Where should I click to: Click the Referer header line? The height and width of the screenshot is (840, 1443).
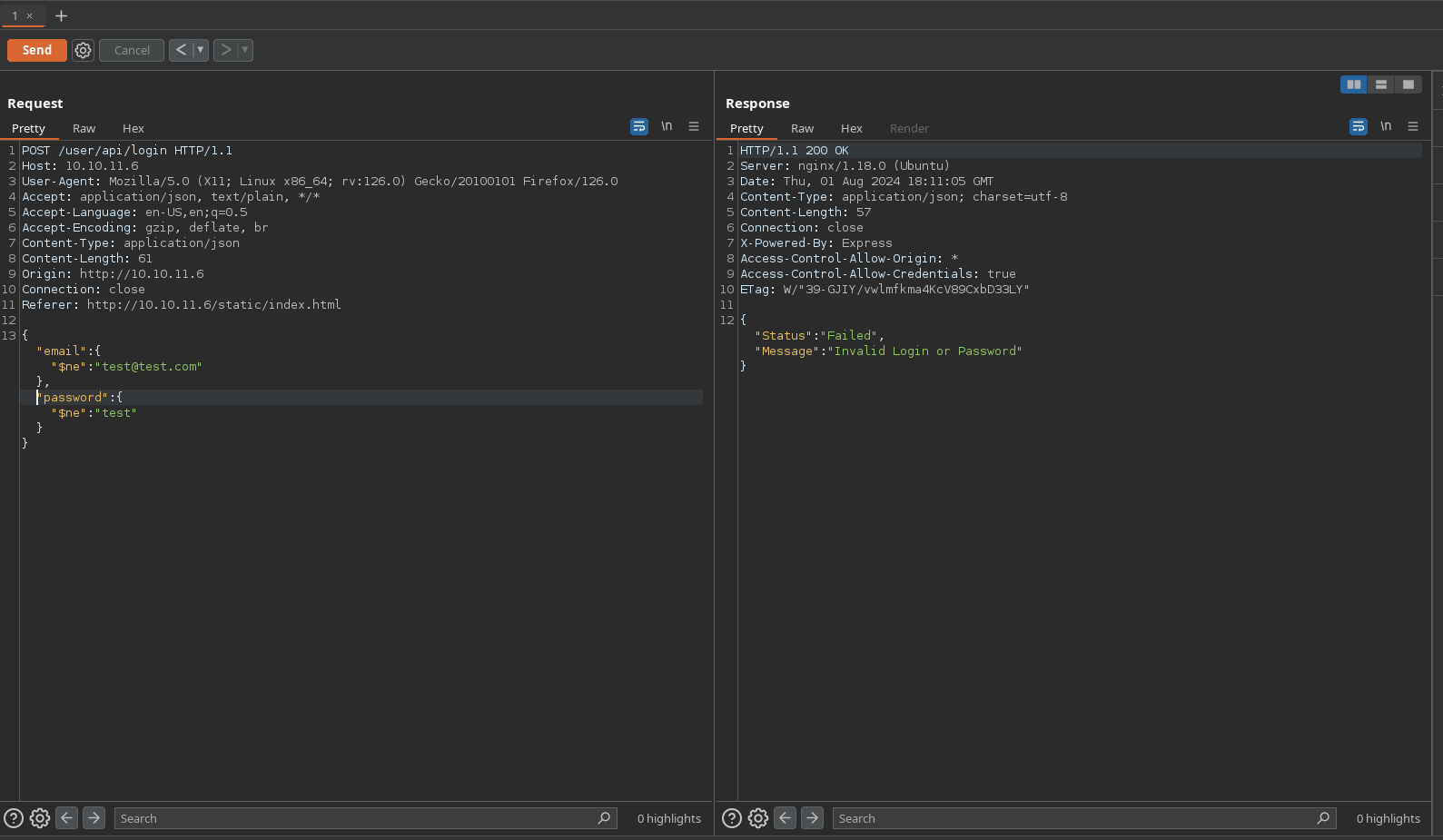click(x=182, y=305)
